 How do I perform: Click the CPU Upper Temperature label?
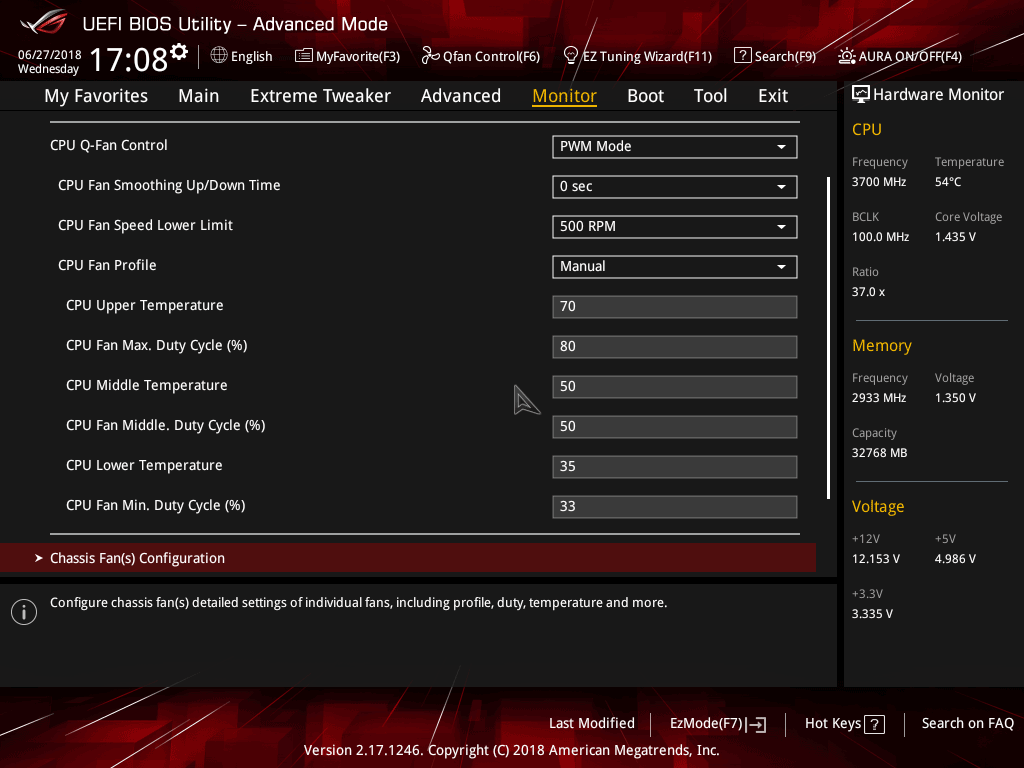(x=144, y=306)
